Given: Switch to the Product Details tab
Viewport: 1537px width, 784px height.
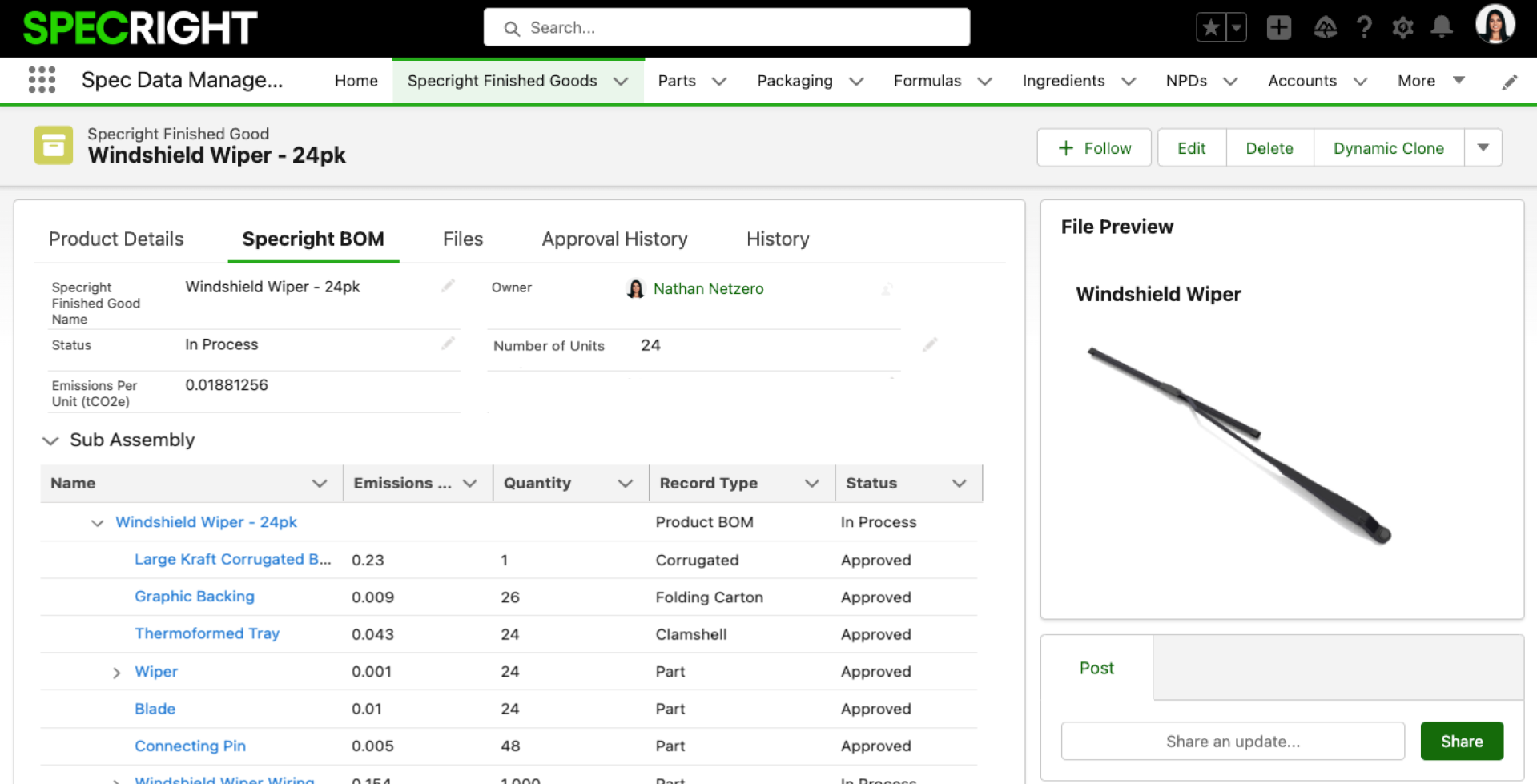Looking at the screenshot, I should pos(116,239).
